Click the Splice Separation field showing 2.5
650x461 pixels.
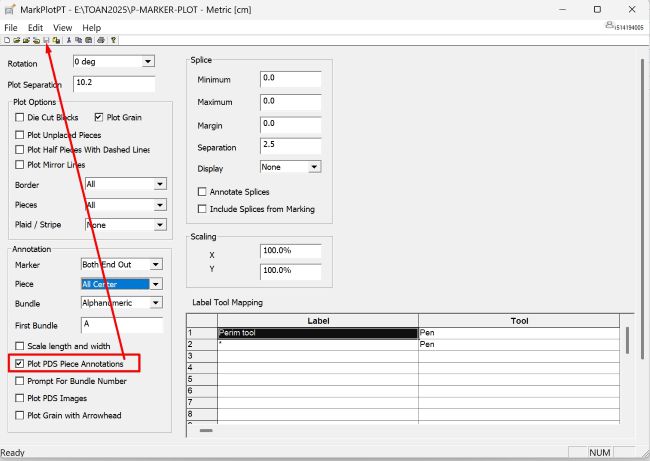click(291, 146)
